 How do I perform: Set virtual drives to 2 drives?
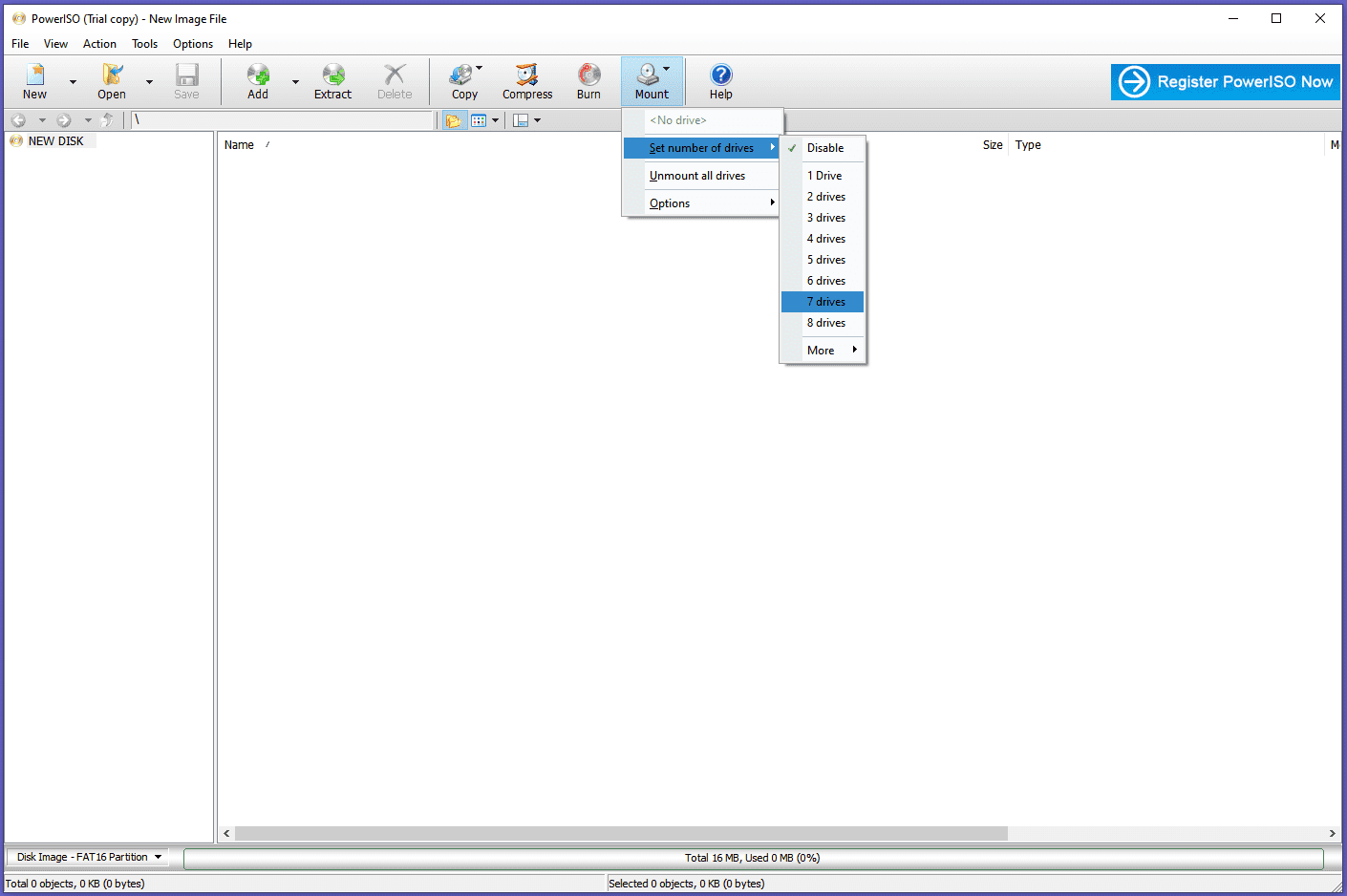(x=823, y=197)
